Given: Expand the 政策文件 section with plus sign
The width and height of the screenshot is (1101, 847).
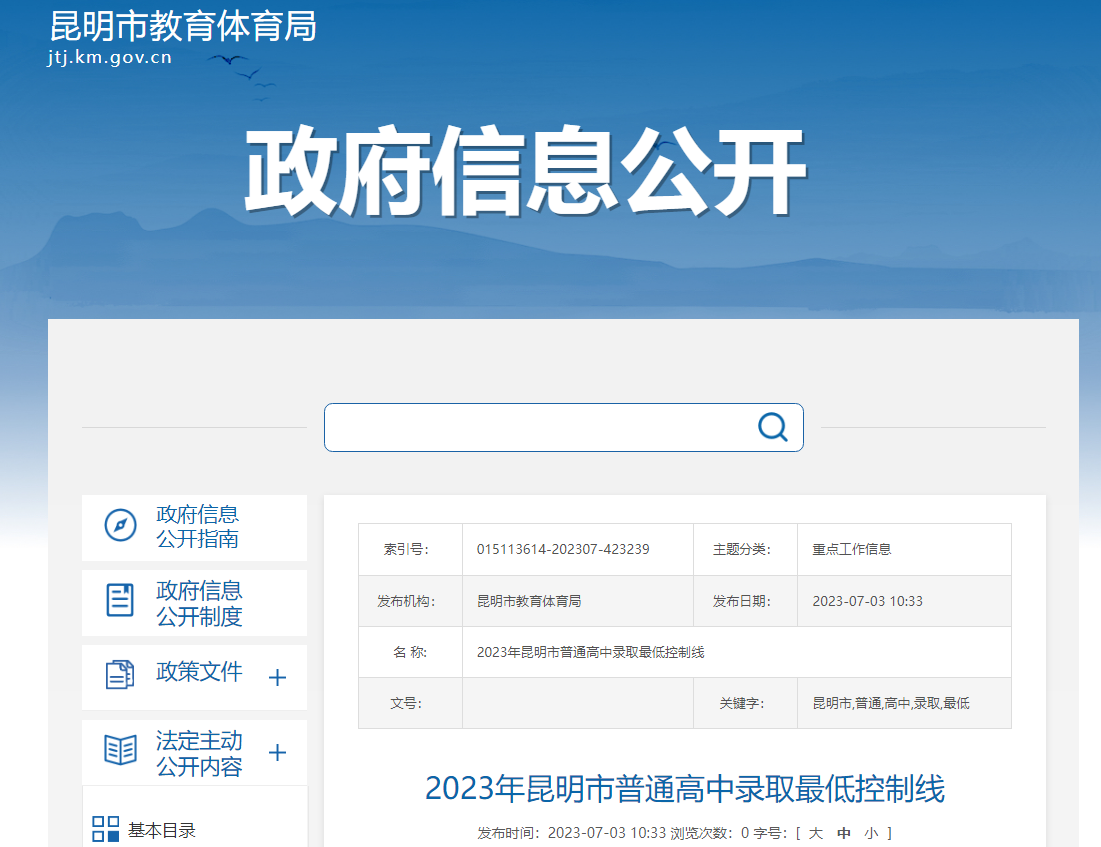Looking at the screenshot, I should 278,677.
